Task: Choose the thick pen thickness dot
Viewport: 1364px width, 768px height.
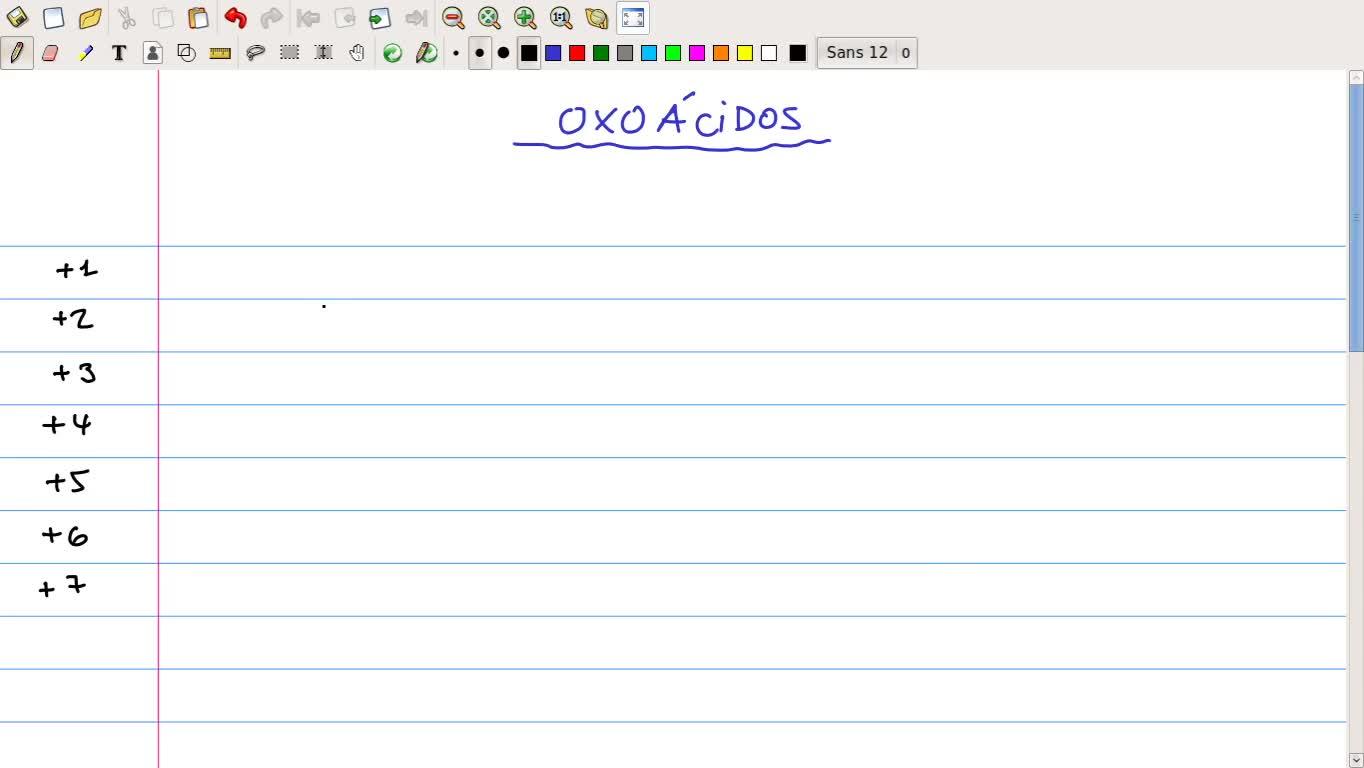Action: point(503,53)
